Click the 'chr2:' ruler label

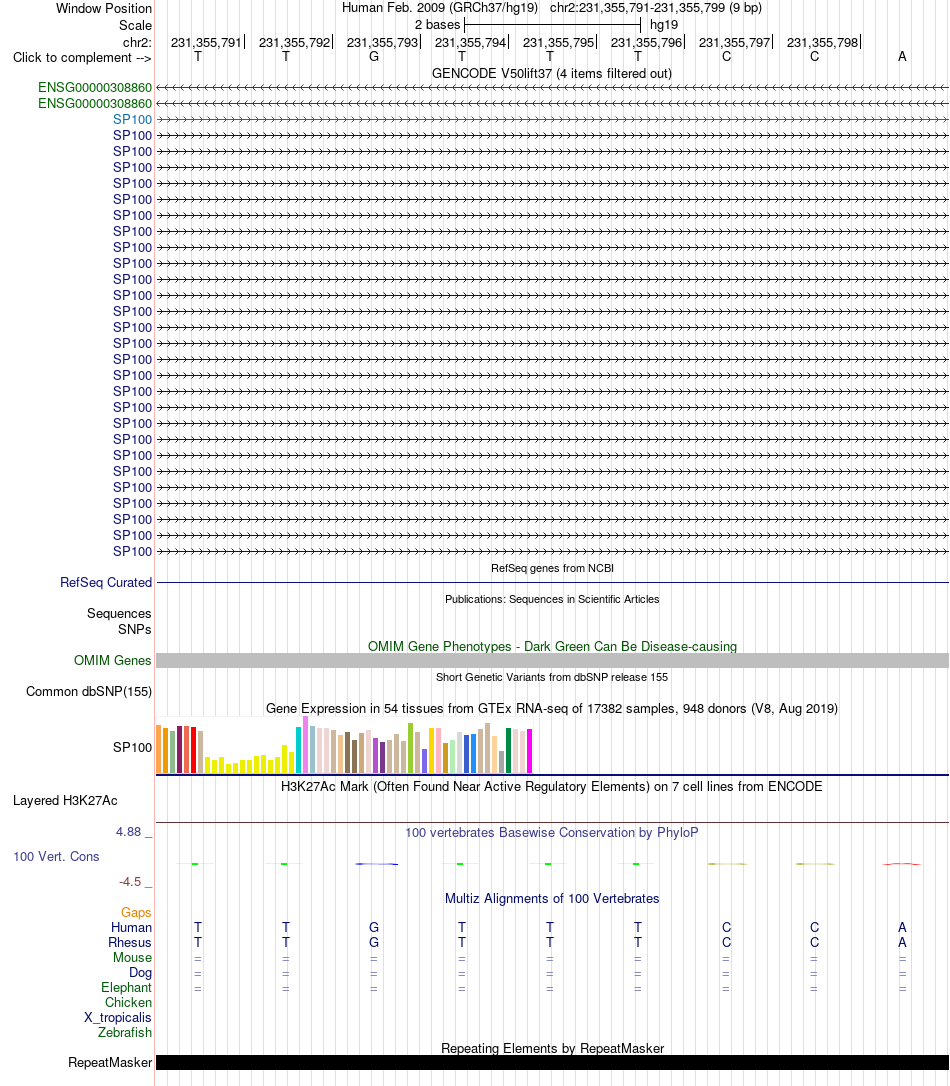click(x=137, y=42)
